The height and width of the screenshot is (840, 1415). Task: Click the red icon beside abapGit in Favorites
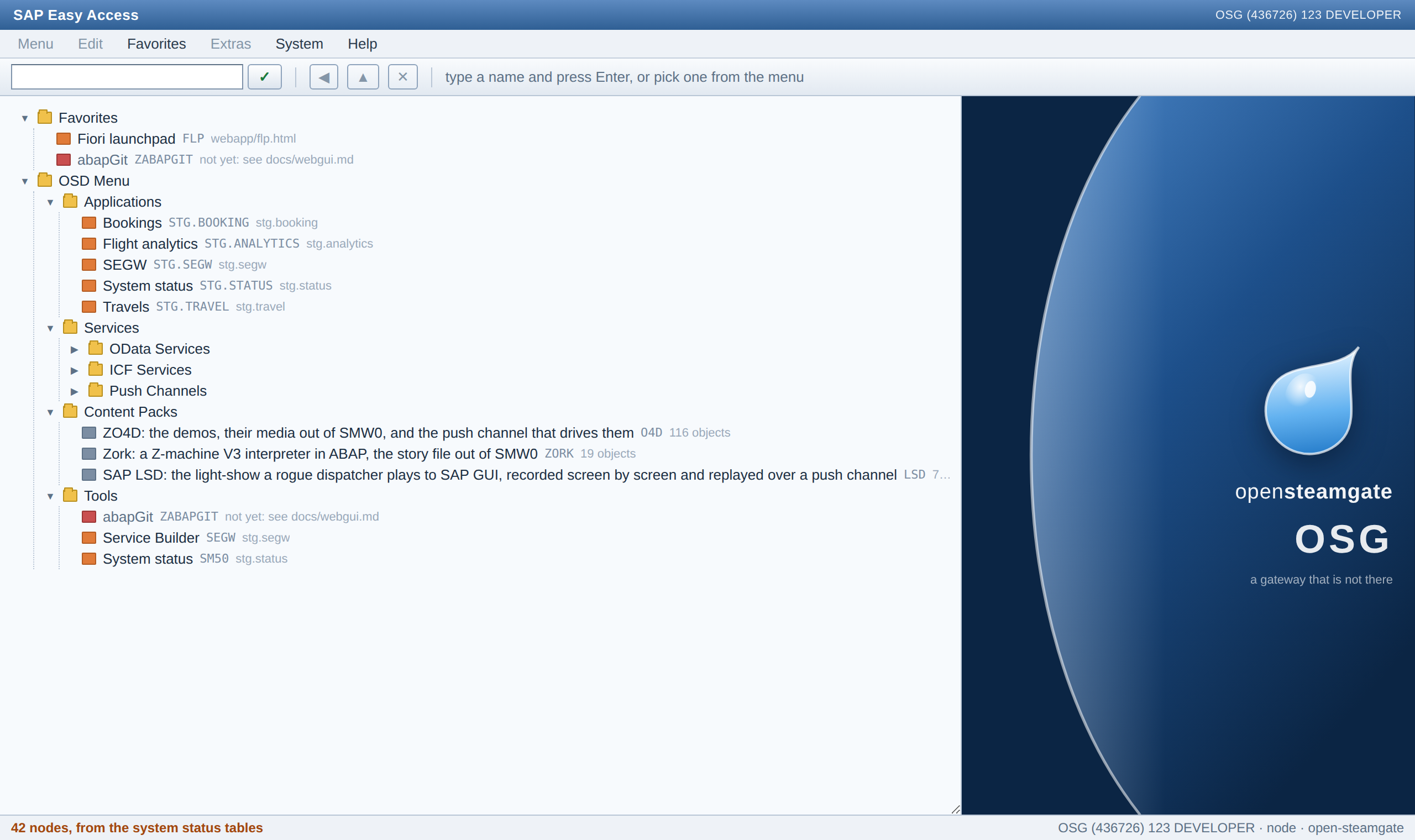click(64, 160)
